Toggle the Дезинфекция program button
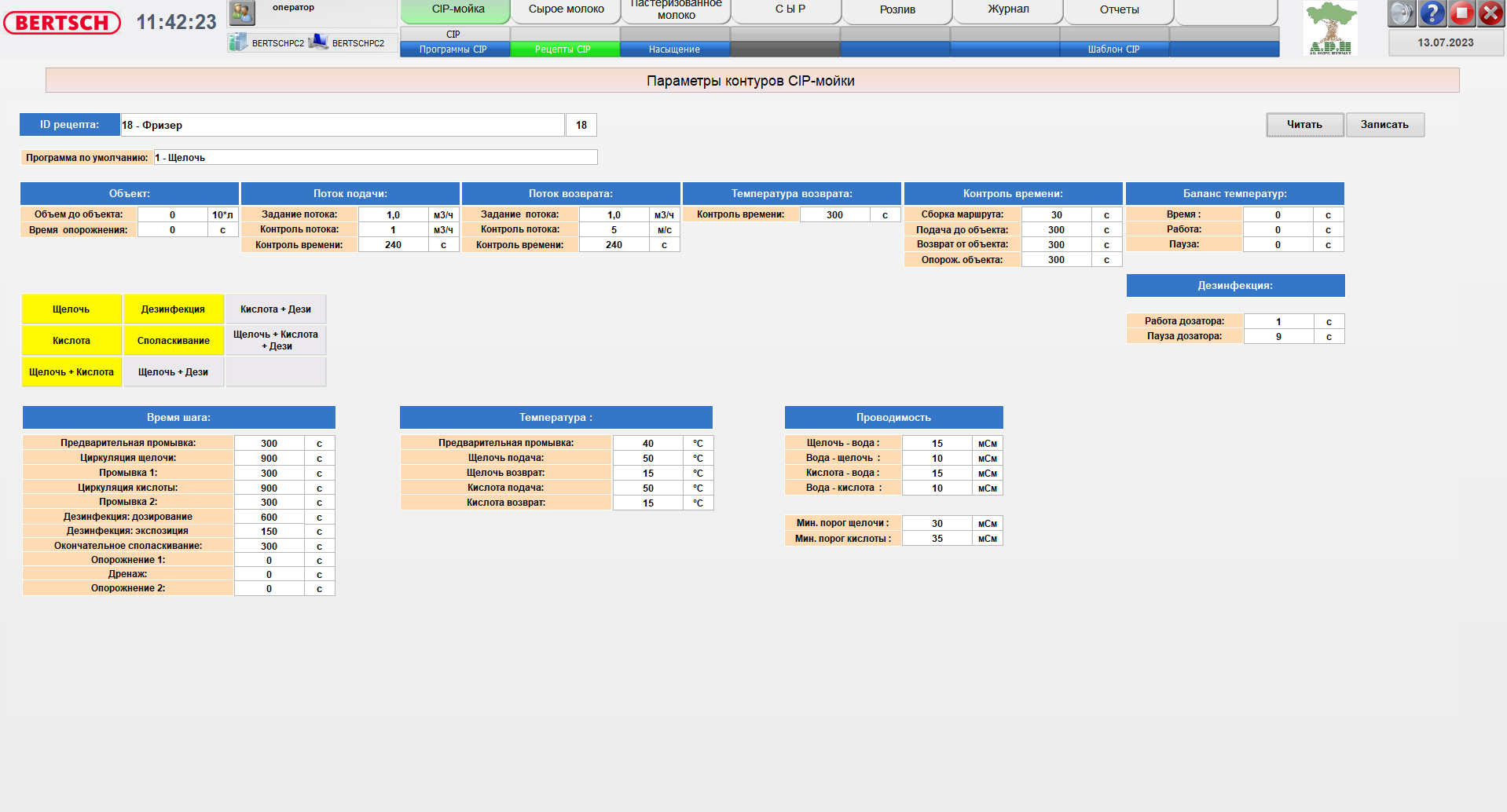The image size is (1507, 812). click(173, 309)
